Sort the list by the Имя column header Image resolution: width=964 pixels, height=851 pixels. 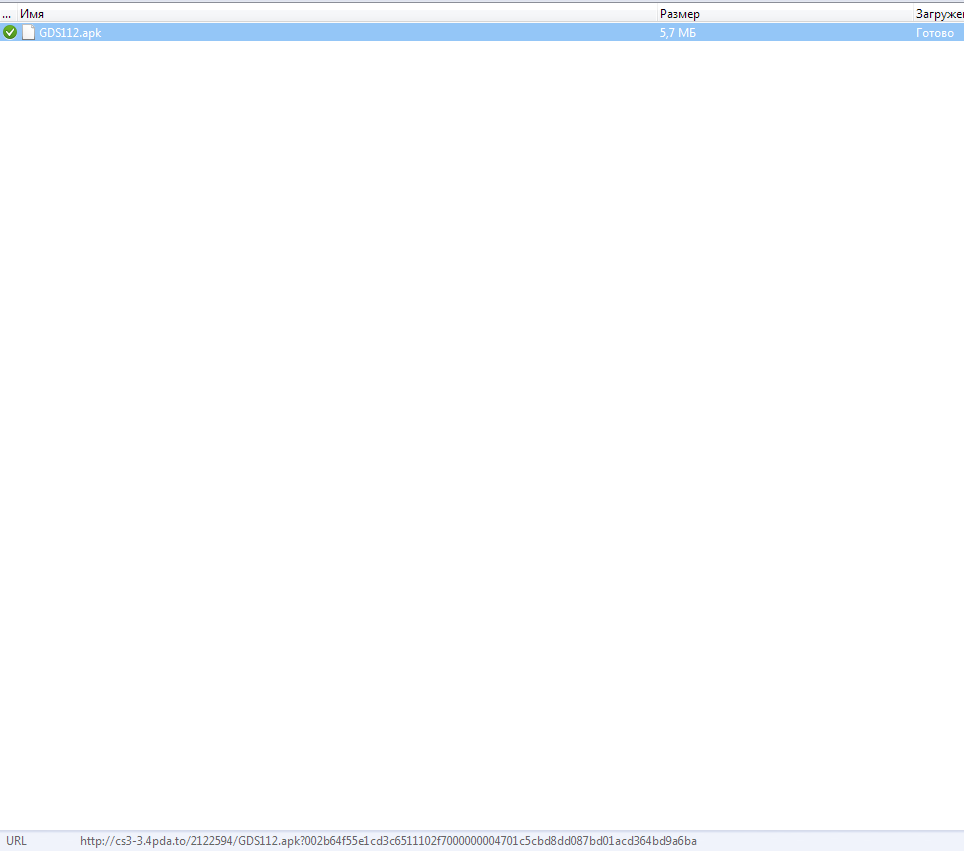(x=337, y=14)
